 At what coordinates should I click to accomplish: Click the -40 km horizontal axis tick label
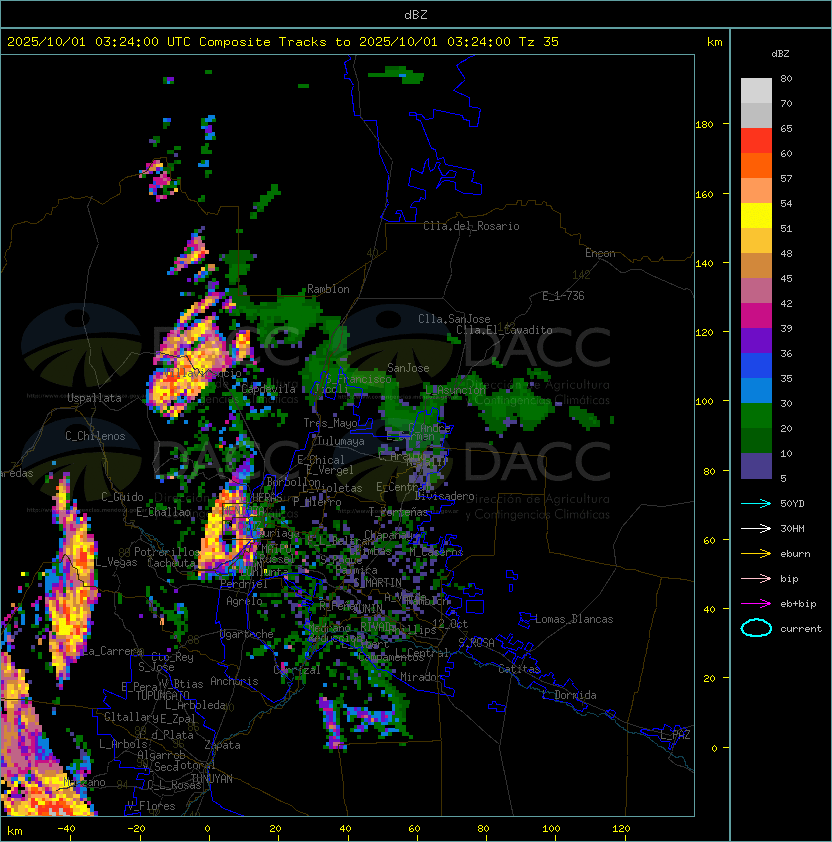[66, 829]
